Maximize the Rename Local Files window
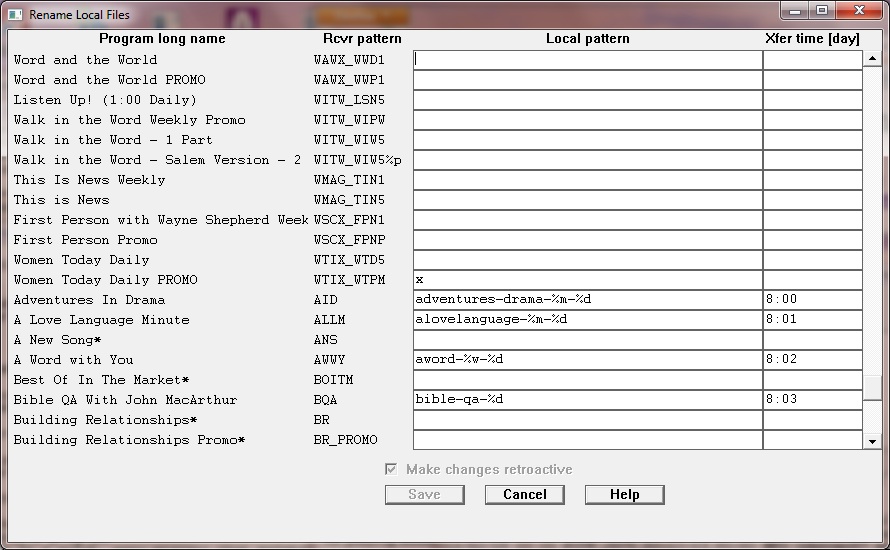The width and height of the screenshot is (890, 550). pos(821,11)
